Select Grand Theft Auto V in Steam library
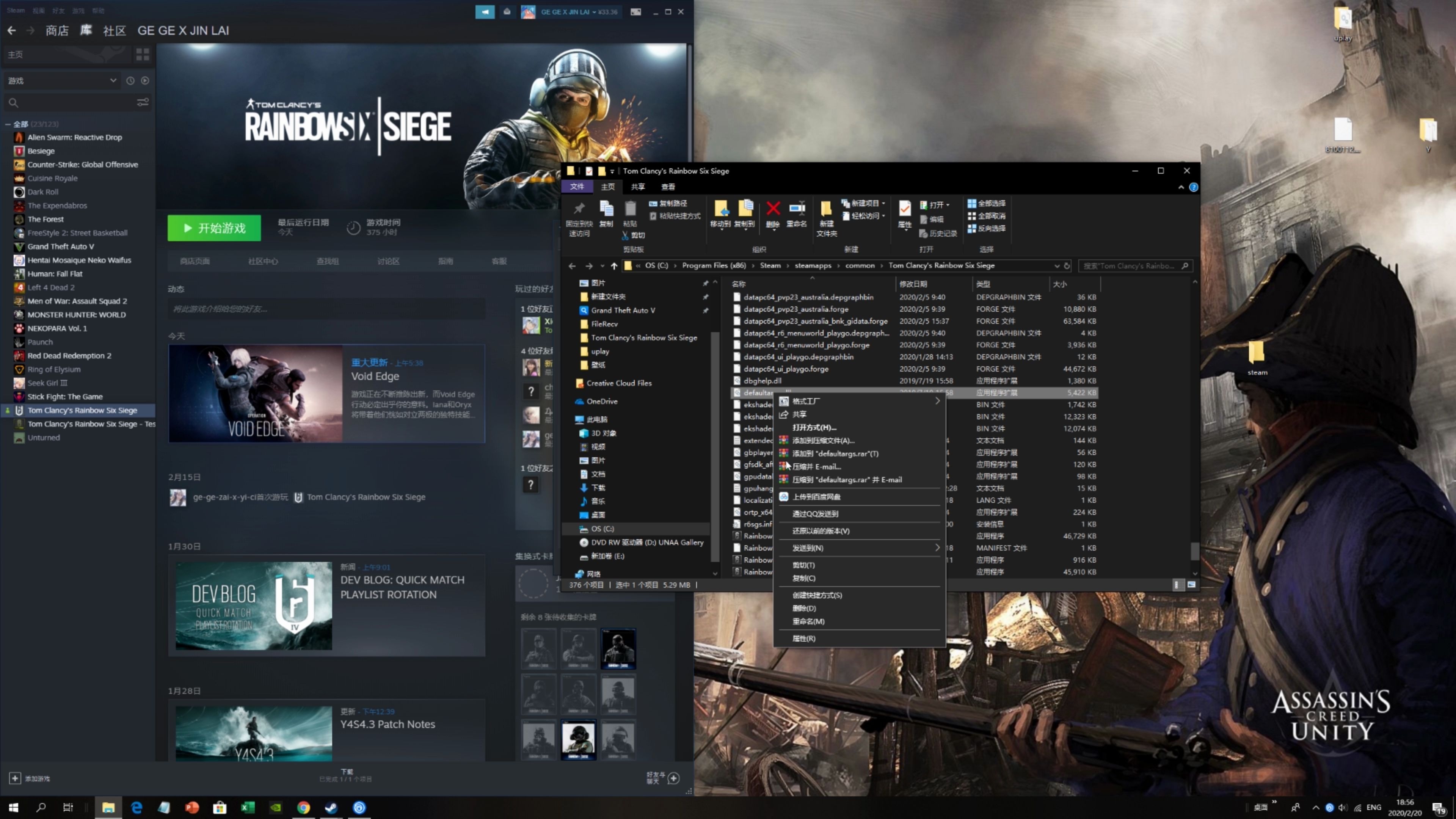 (61, 246)
